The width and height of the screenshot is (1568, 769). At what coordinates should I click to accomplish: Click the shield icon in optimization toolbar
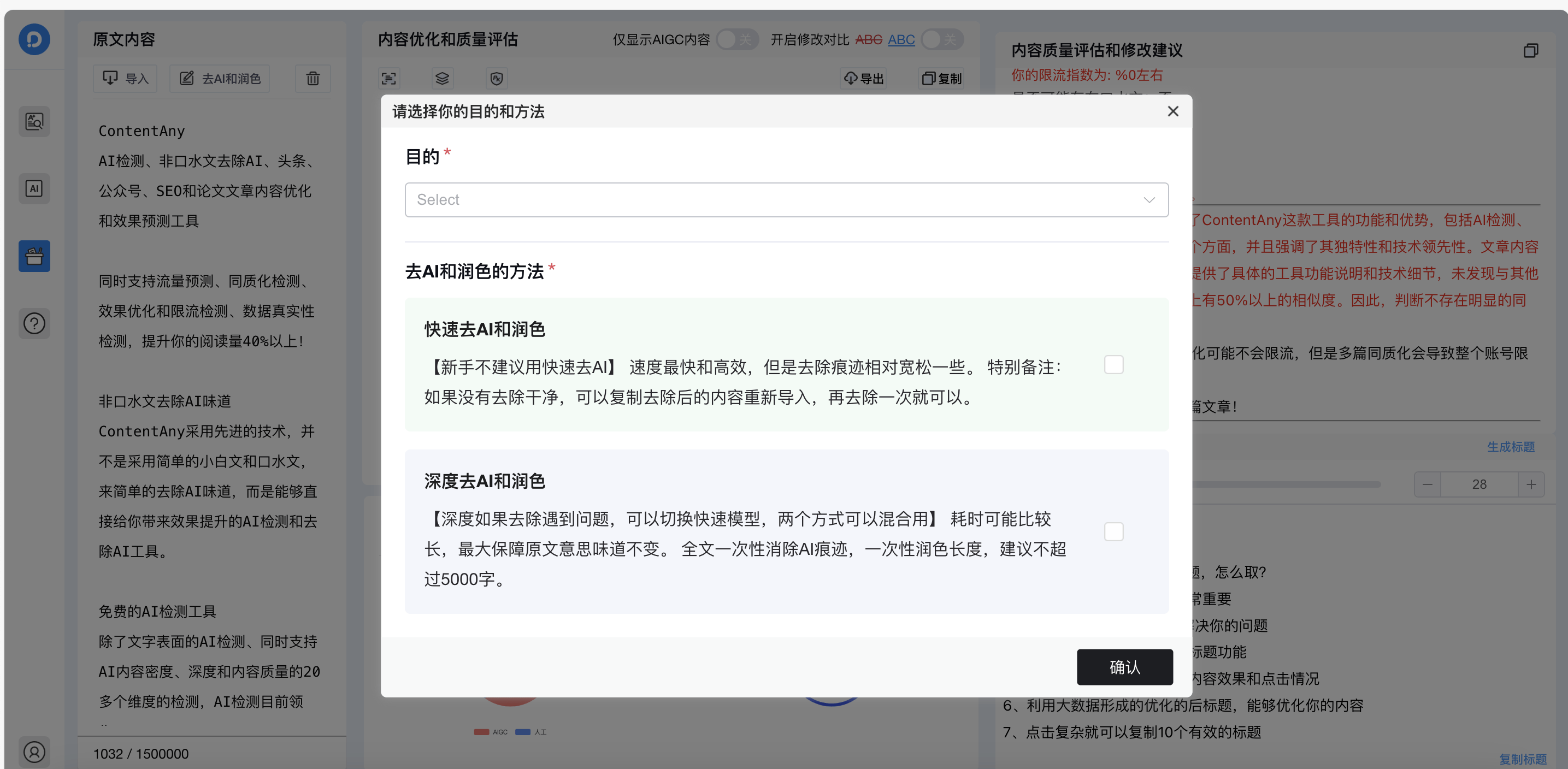click(x=497, y=79)
